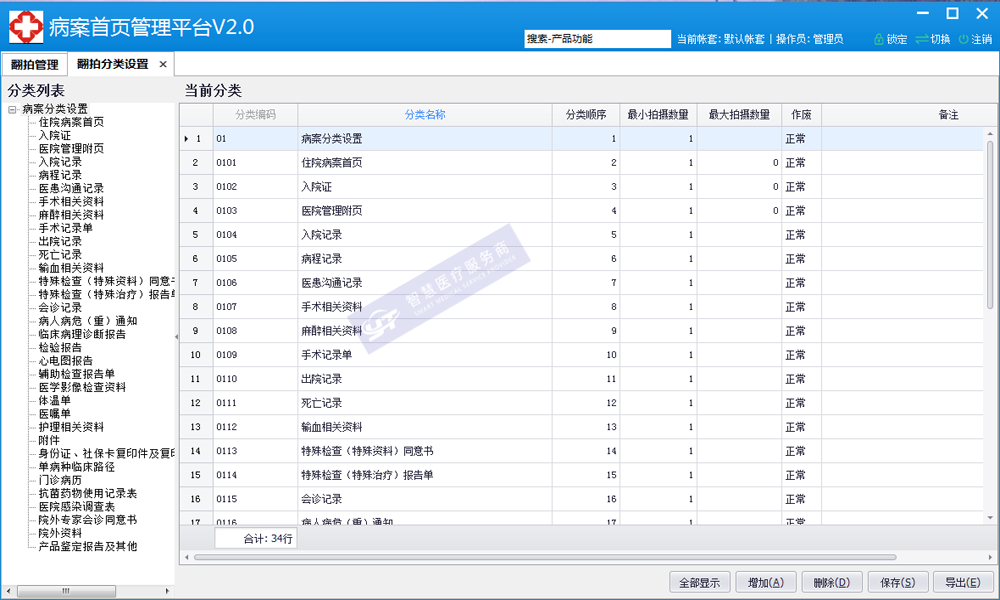Select 住院病案首页 in the category tree

coord(71,122)
